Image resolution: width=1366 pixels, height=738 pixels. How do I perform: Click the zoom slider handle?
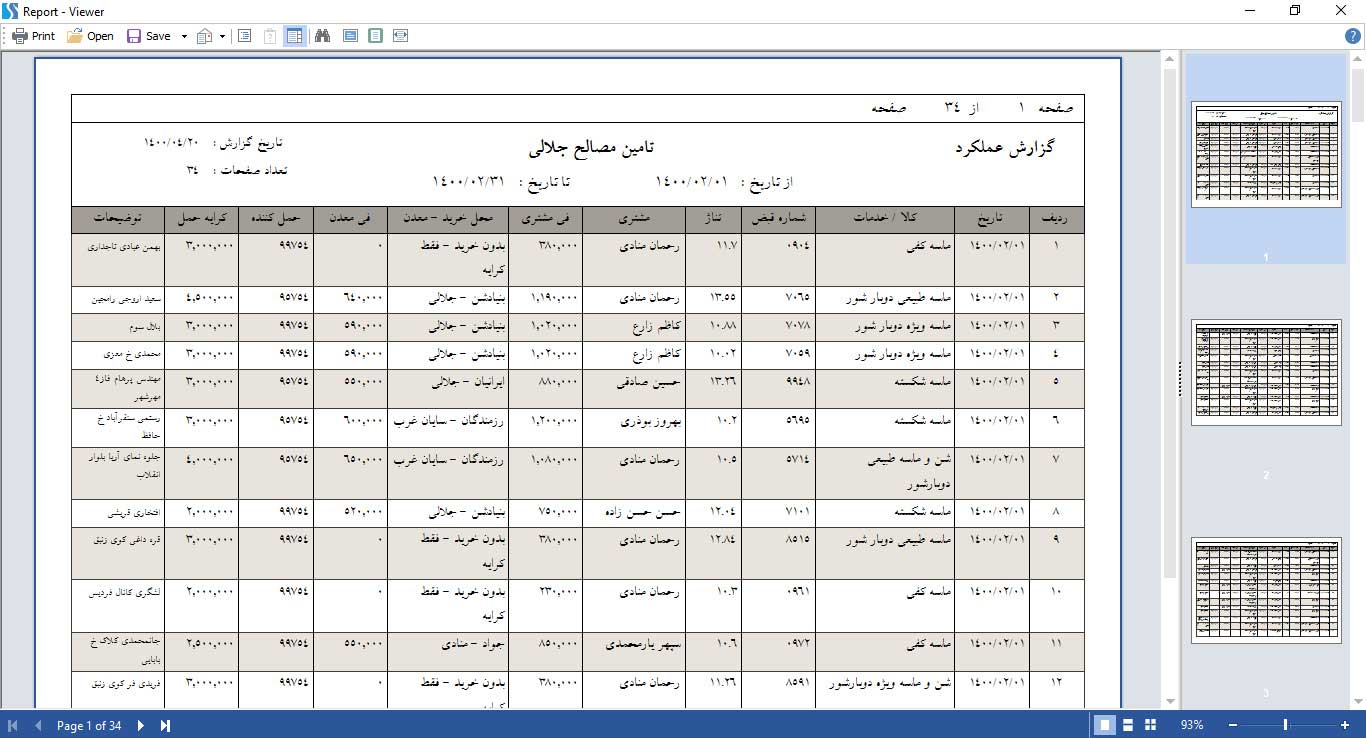(1285, 725)
